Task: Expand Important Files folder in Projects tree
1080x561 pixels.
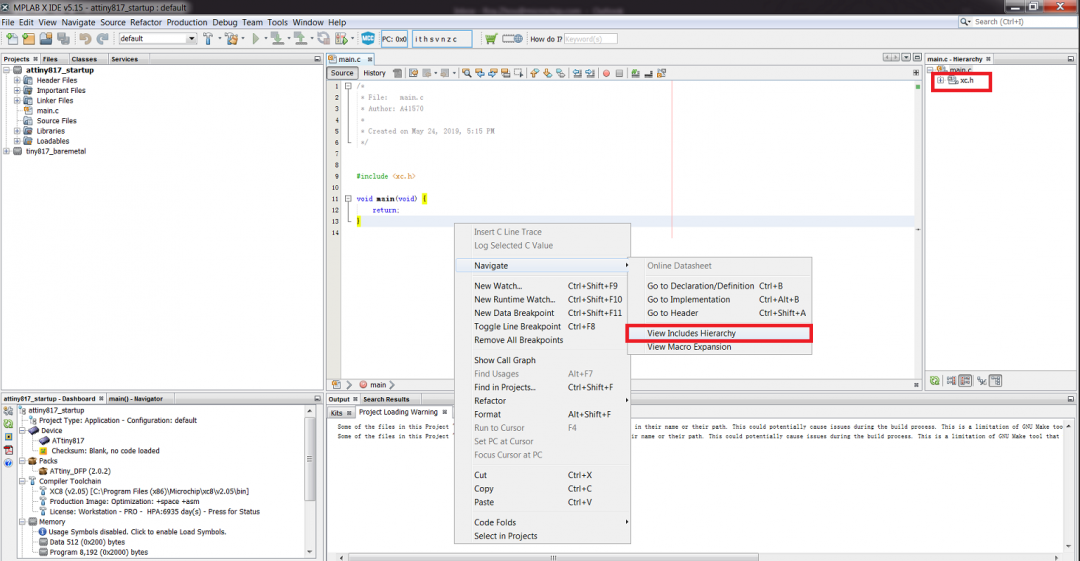Action: tap(17, 90)
